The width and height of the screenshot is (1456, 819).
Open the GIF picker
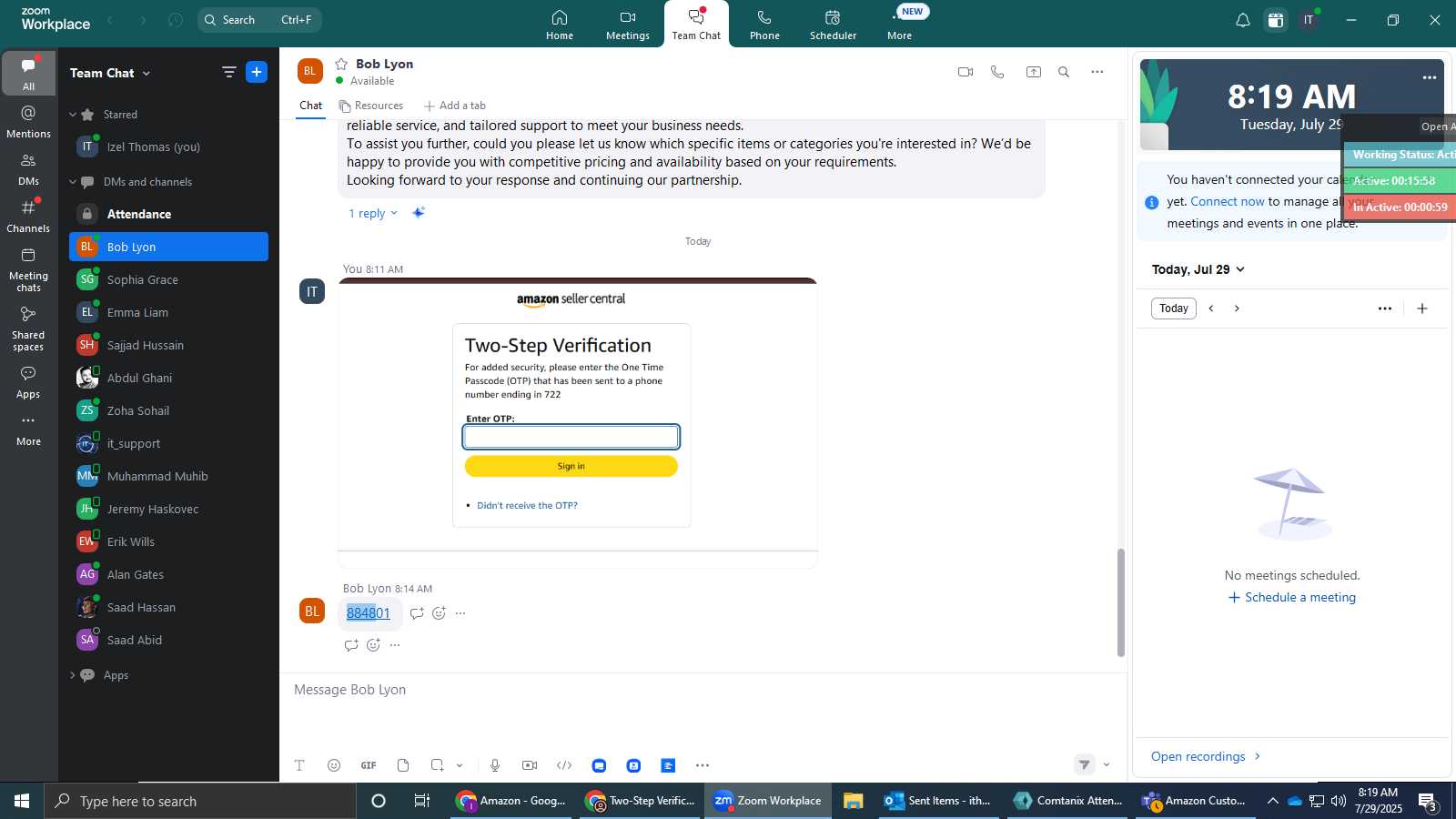coord(369,765)
